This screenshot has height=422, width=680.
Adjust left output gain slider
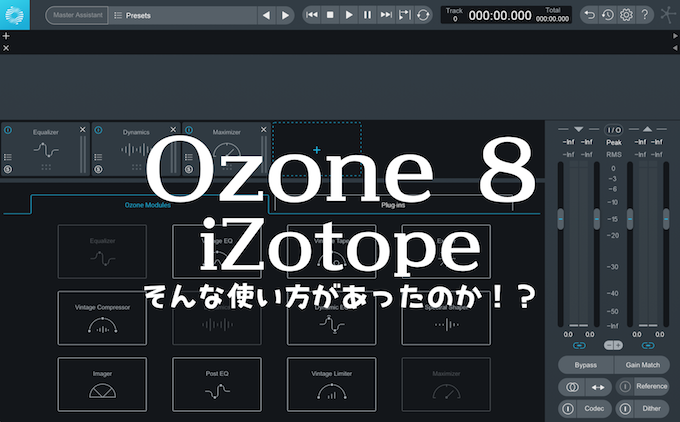(x=630, y=219)
